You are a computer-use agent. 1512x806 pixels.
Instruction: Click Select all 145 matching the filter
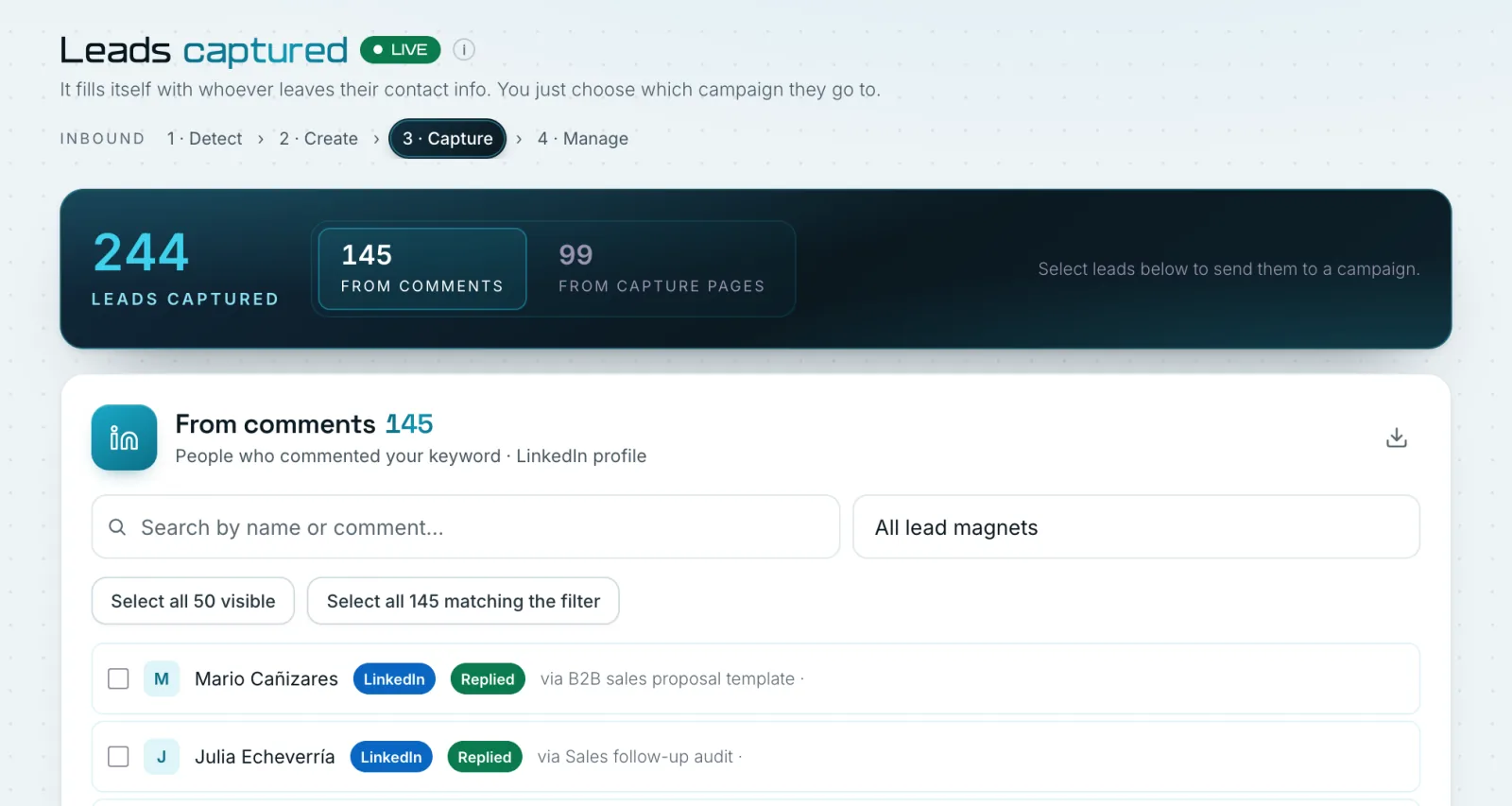pos(463,601)
